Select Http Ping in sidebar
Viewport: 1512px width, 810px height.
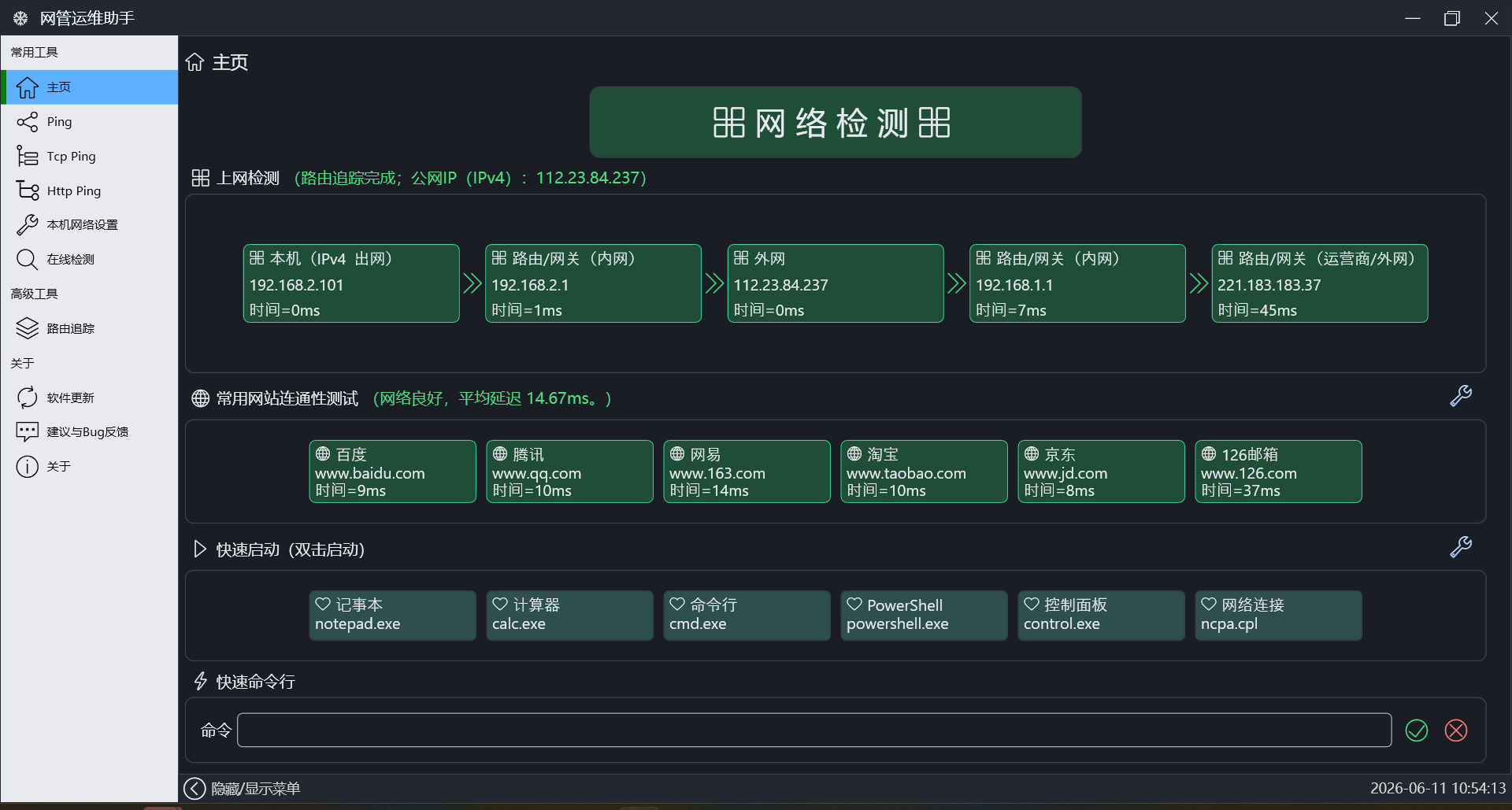tap(90, 190)
